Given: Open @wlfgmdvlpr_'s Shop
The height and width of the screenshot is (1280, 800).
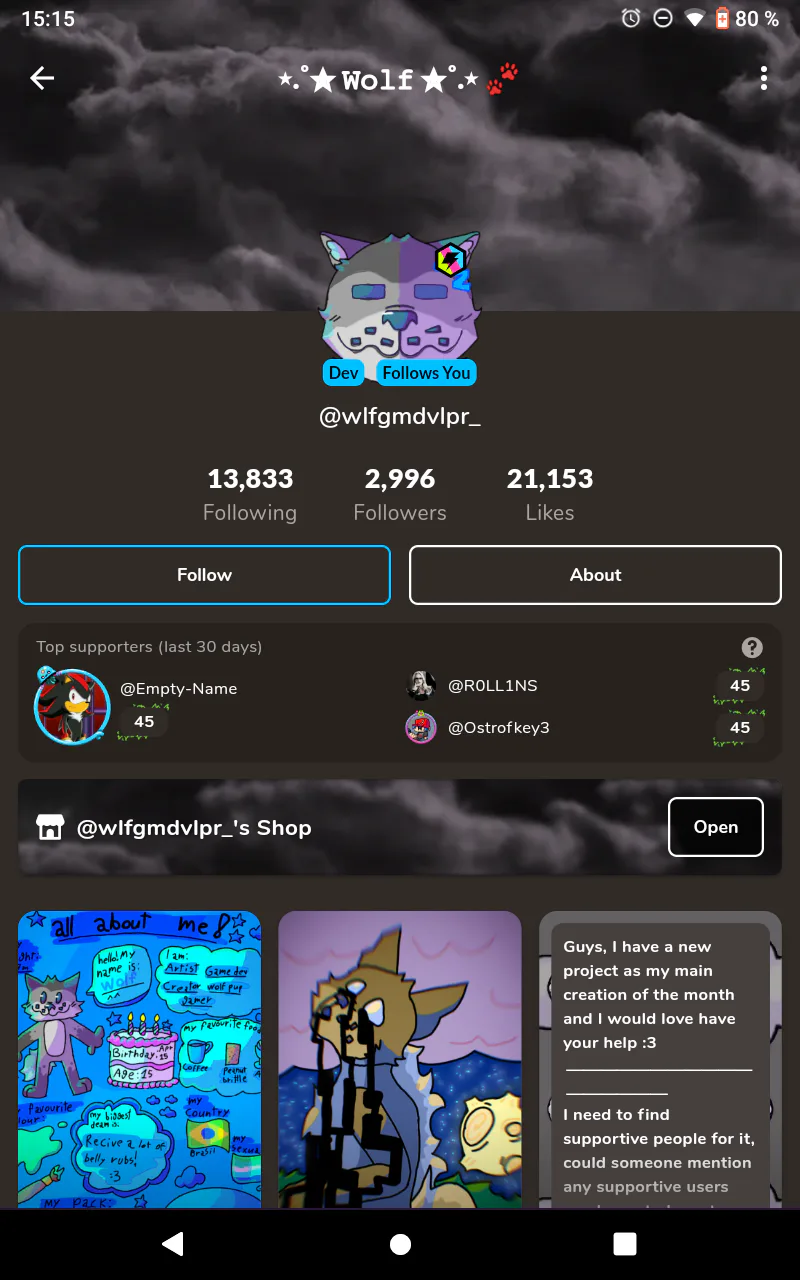Looking at the screenshot, I should coord(716,827).
